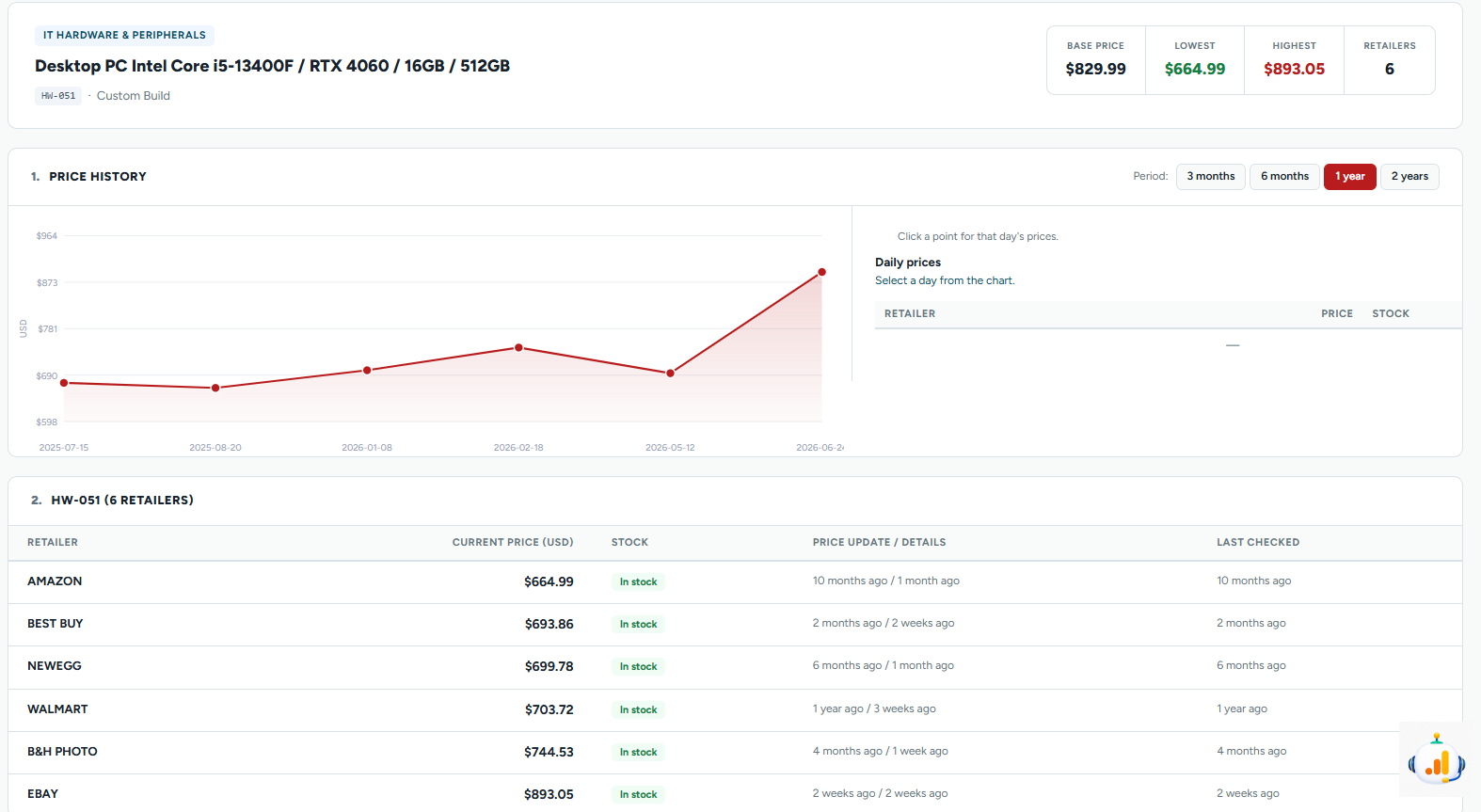Open the eBay retailer row
The image size is (1481, 812).
[x=735, y=794]
